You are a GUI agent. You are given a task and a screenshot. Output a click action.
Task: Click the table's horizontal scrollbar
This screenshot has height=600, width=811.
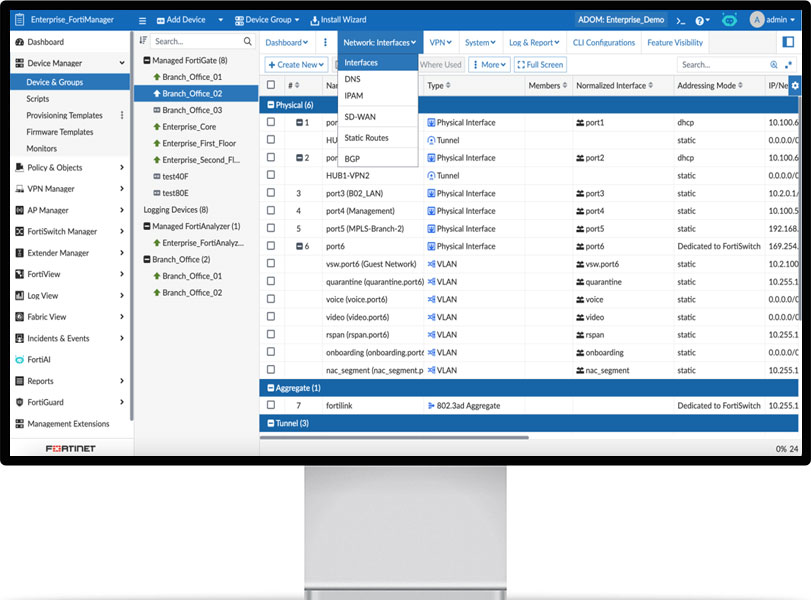[x=394, y=438]
